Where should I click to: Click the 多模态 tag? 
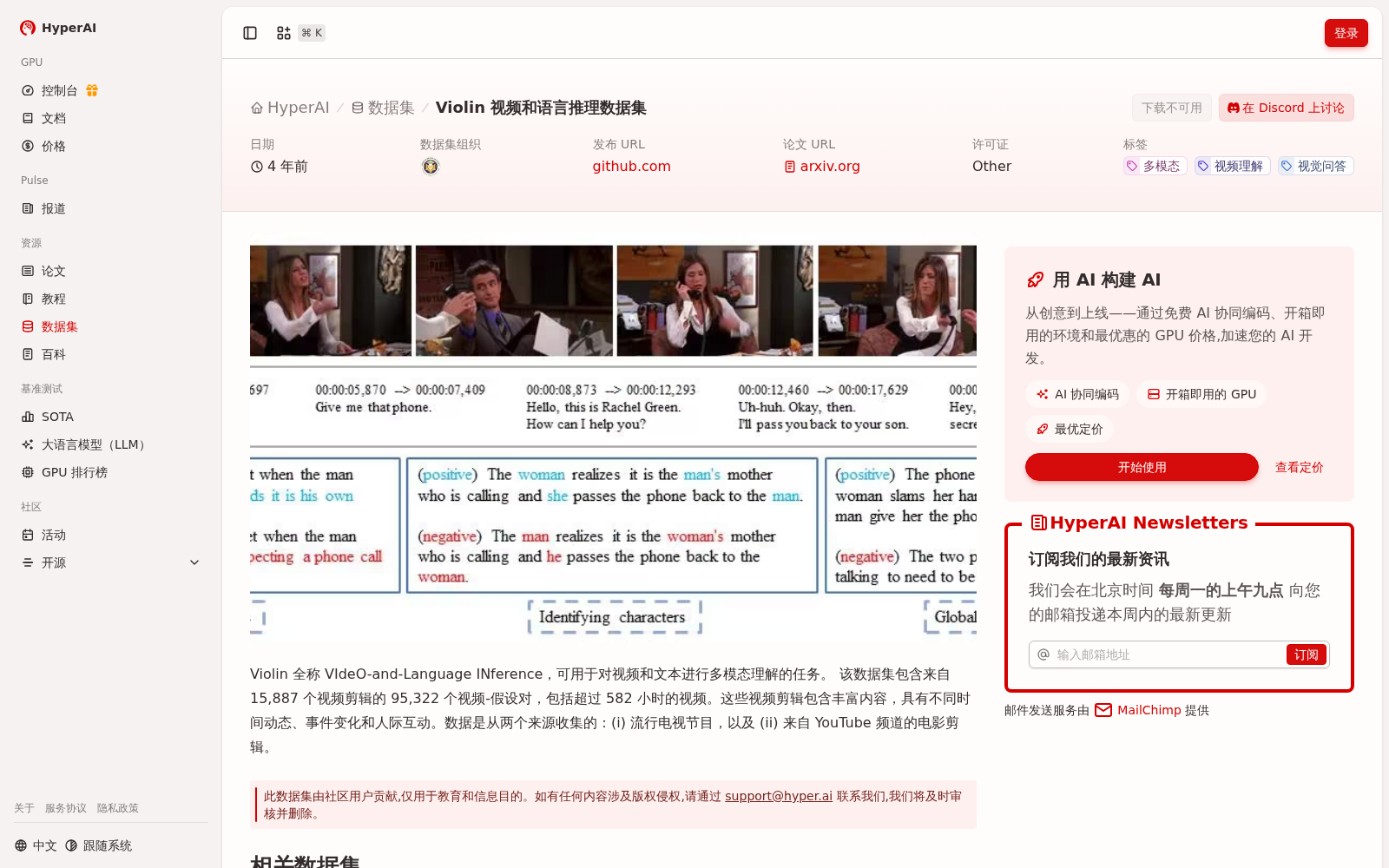pos(1155,166)
